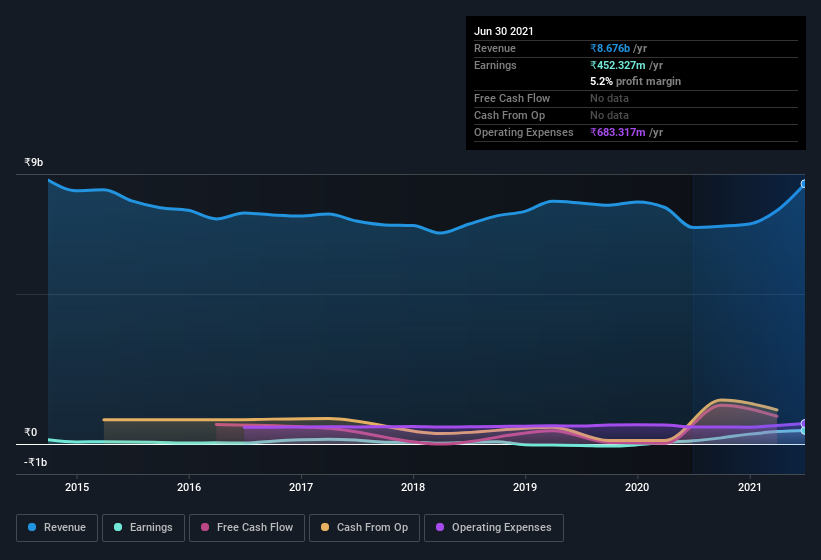The height and width of the screenshot is (560, 821).
Task: Click the Revenue tooltip row label
Action: click(x=495, y=48)
